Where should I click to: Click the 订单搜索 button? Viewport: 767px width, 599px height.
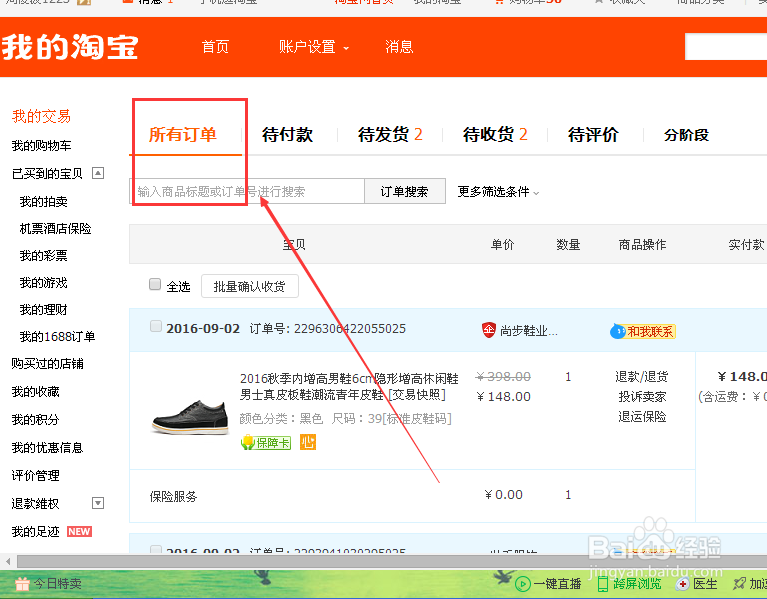[405, 191]
